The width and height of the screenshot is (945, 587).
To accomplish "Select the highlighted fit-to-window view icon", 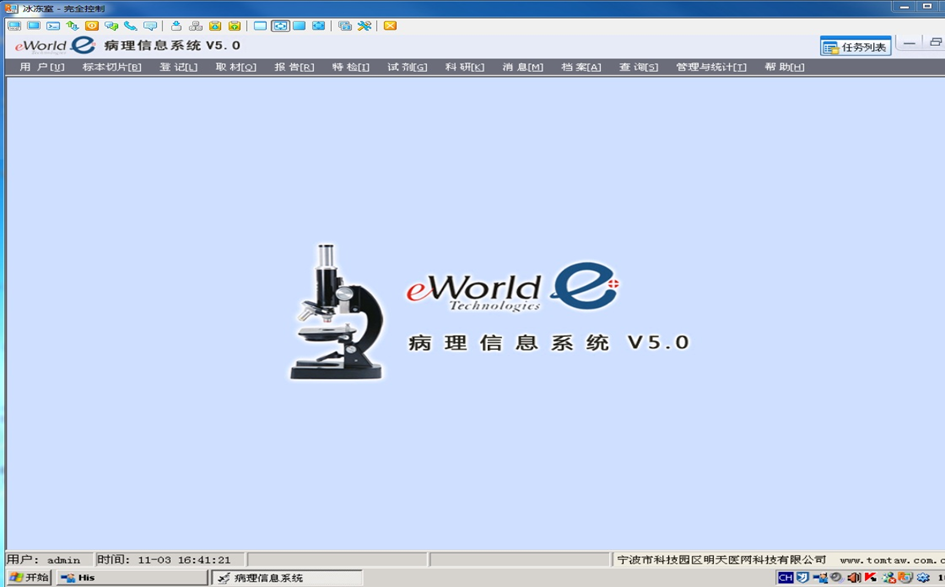I will coord(280,26).
